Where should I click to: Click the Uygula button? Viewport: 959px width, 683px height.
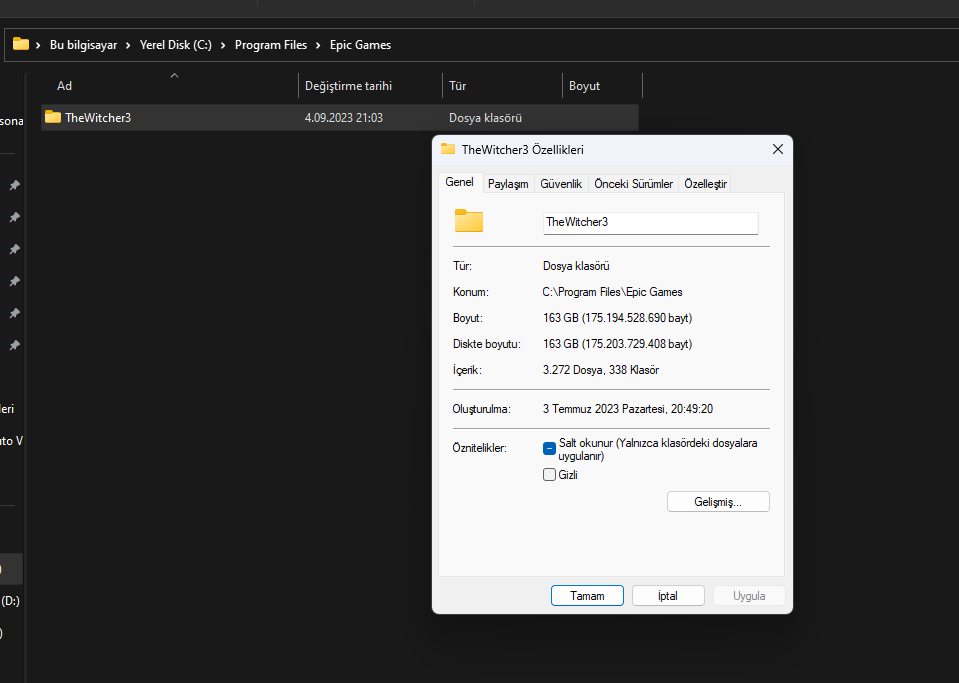coord(749,596)
